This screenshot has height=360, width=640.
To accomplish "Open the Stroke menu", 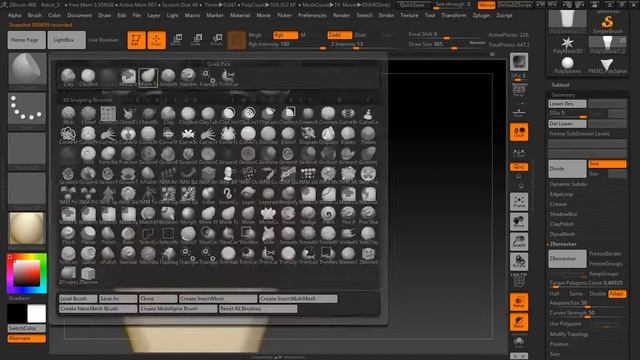I will tap(386, 15).
